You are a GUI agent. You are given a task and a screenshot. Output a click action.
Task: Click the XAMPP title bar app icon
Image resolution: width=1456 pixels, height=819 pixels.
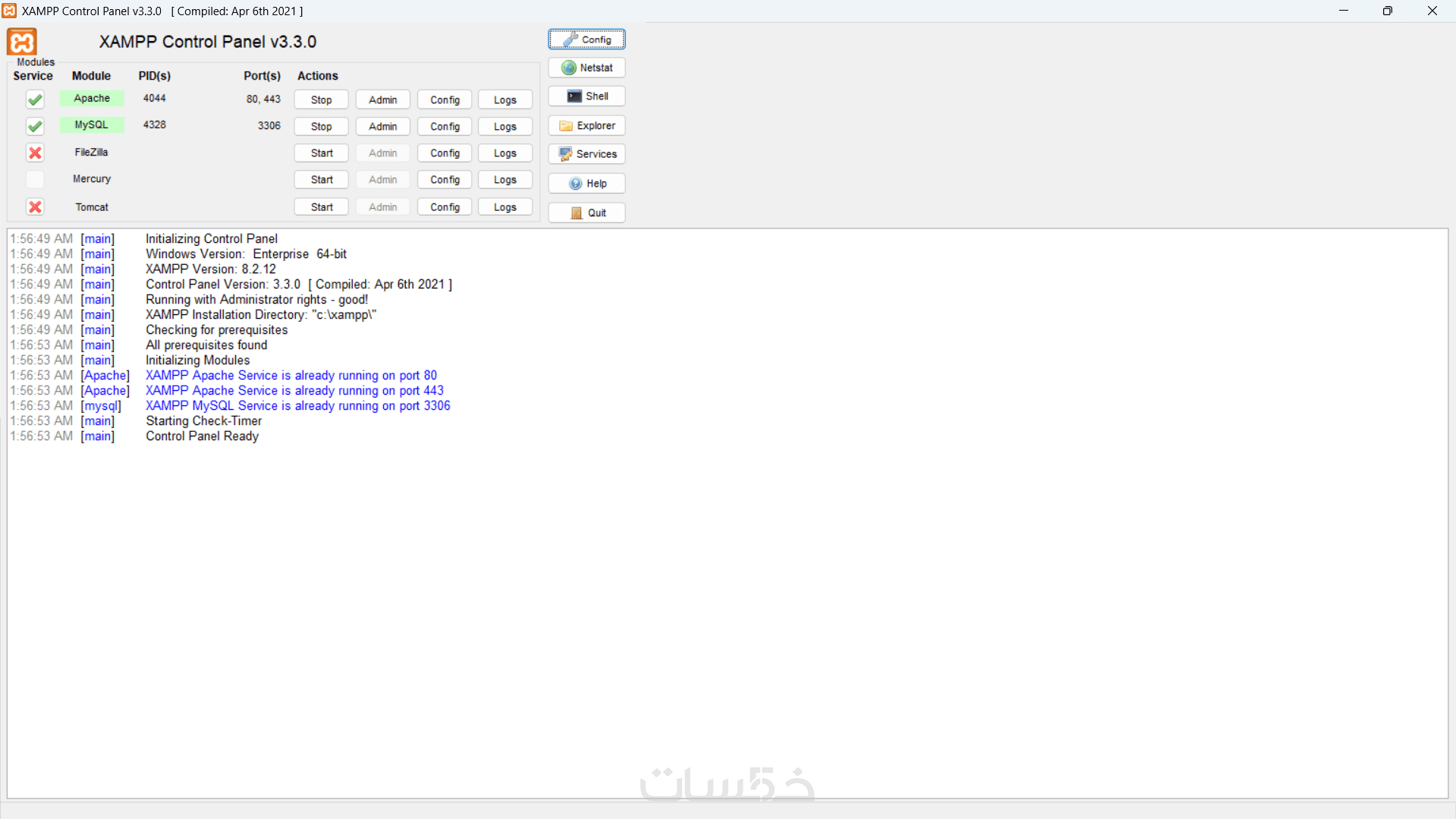click(x=9, y=11)
